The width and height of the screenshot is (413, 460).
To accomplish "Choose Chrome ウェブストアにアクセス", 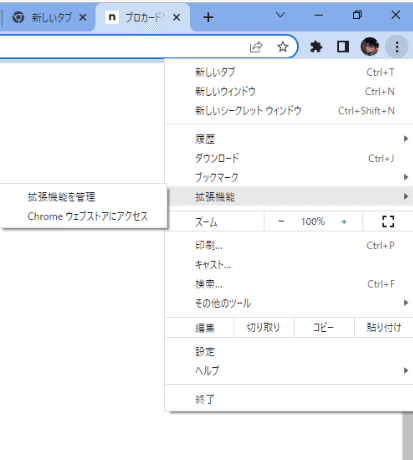I will [83, 216].
